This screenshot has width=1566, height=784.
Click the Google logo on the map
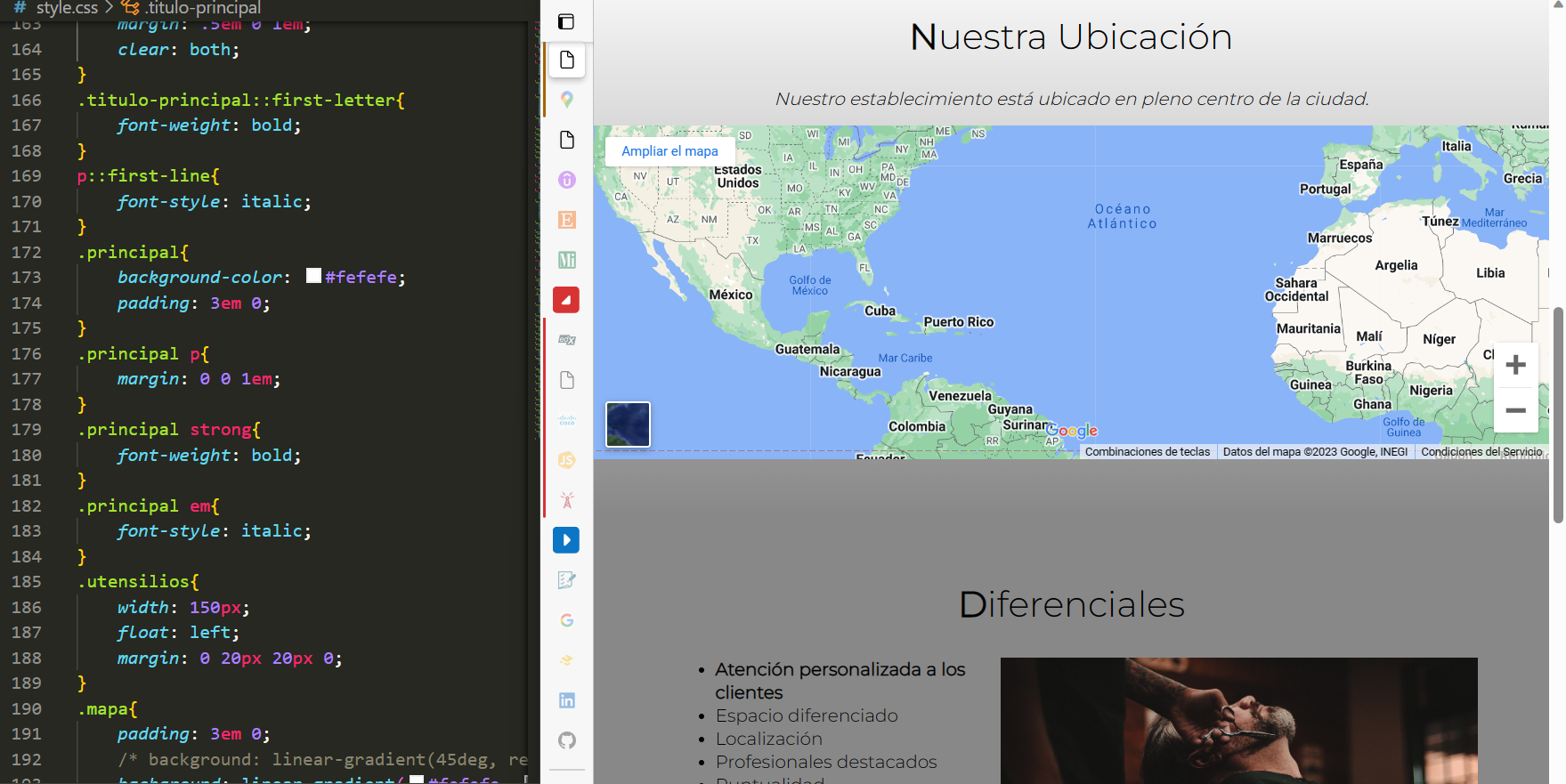[1072, 432]
